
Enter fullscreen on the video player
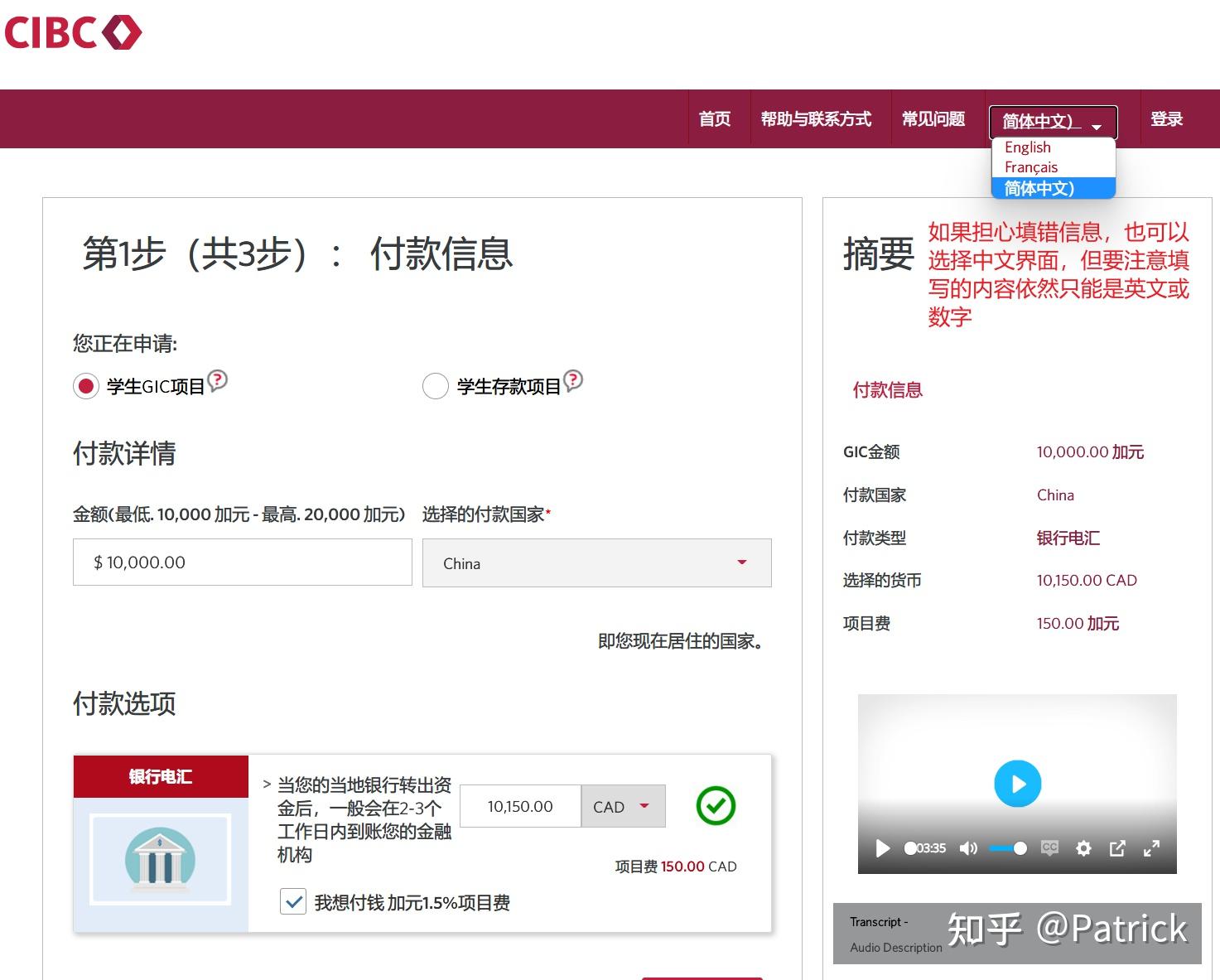(1152, 848)
